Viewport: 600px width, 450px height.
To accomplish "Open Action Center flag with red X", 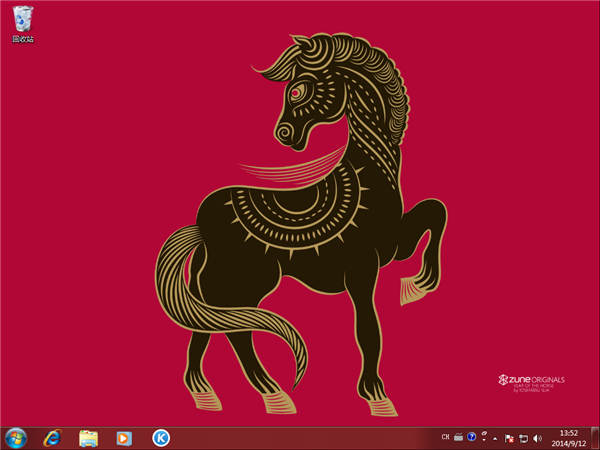I will coord(509,438).
